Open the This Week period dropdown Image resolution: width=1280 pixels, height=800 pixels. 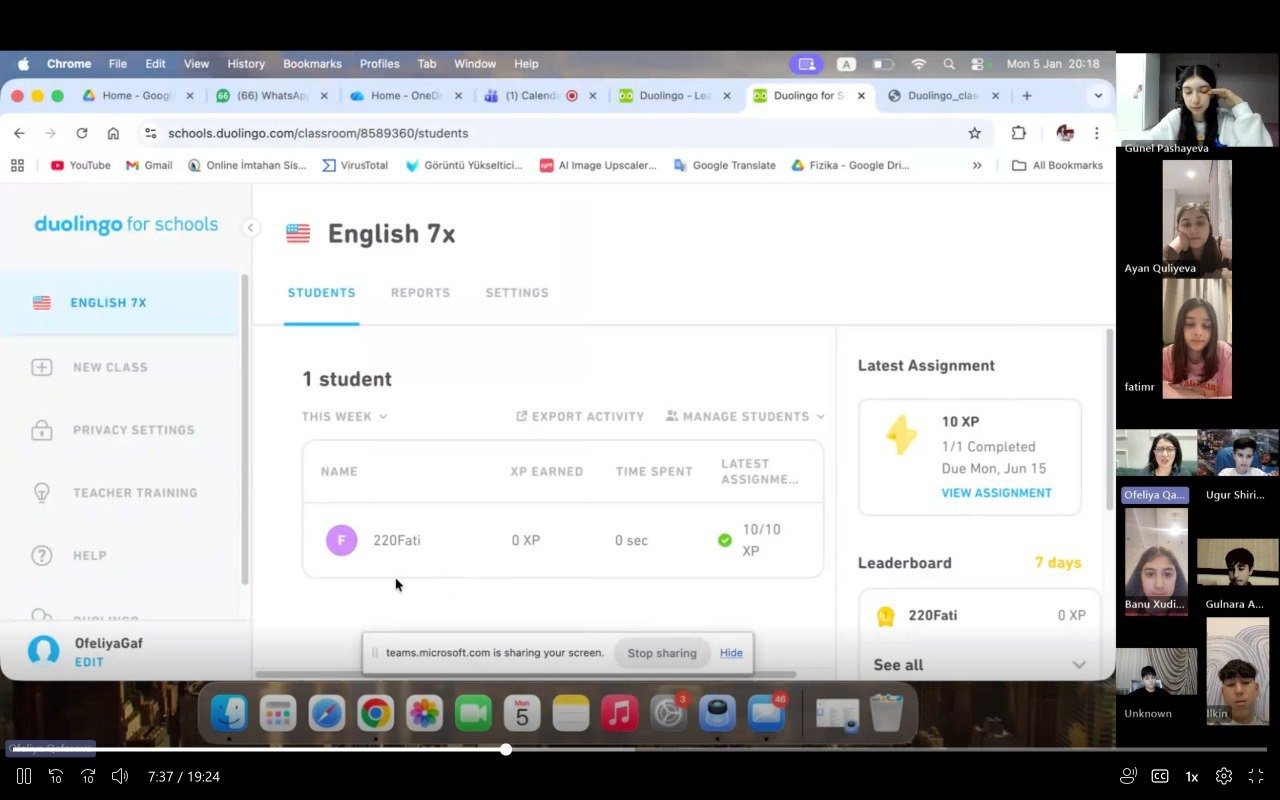pyautogui.click(x=344, y=416)
